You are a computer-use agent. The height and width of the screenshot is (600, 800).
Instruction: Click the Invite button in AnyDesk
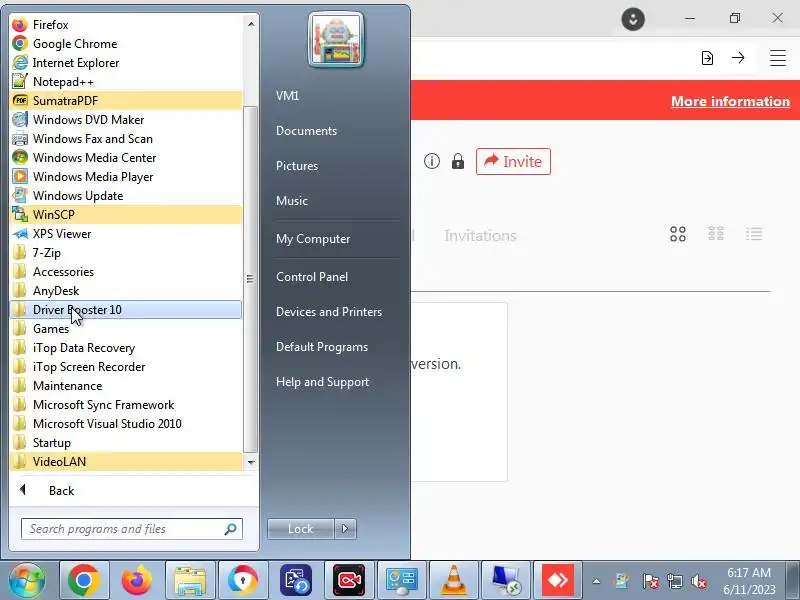point(513,161)
